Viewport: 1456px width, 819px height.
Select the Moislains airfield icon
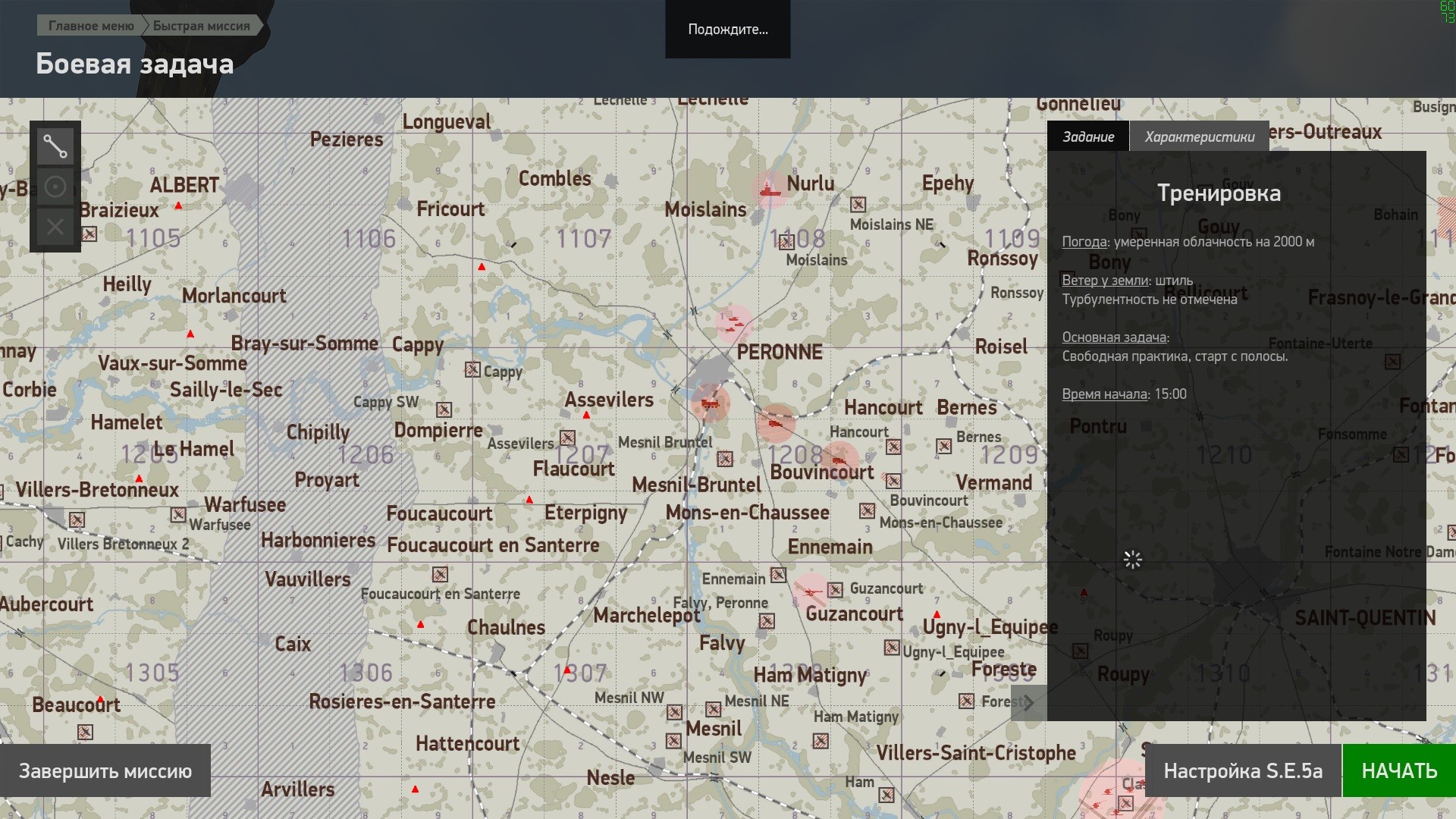point(787,241)
